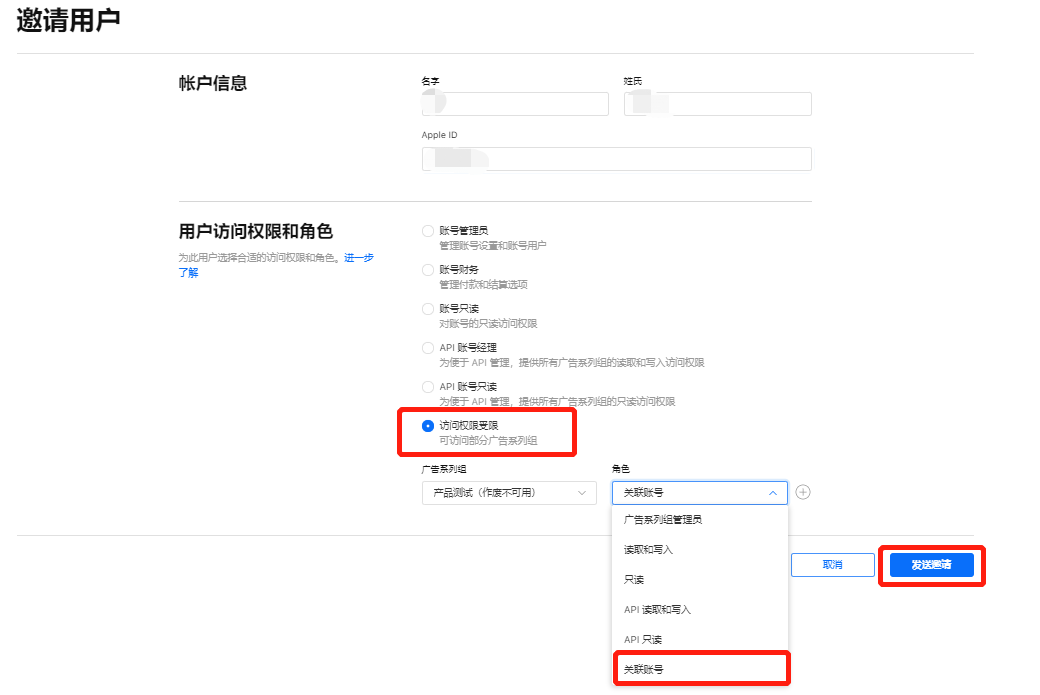The width and height of the screenshot is (1040, 695).
Task: Select the 账号管理员 radio button
Action: 426,229
